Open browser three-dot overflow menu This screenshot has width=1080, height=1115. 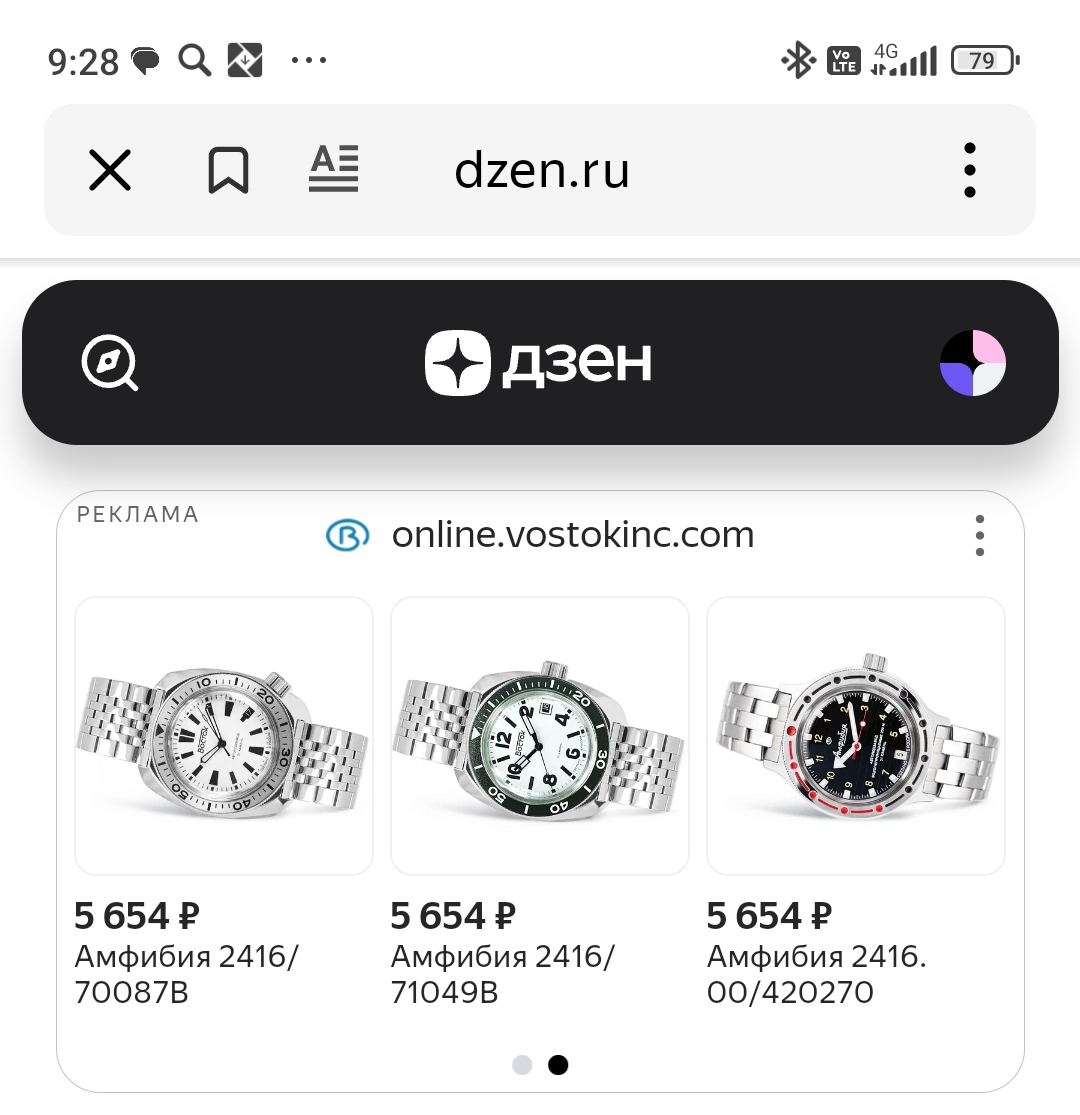(969, 170)
